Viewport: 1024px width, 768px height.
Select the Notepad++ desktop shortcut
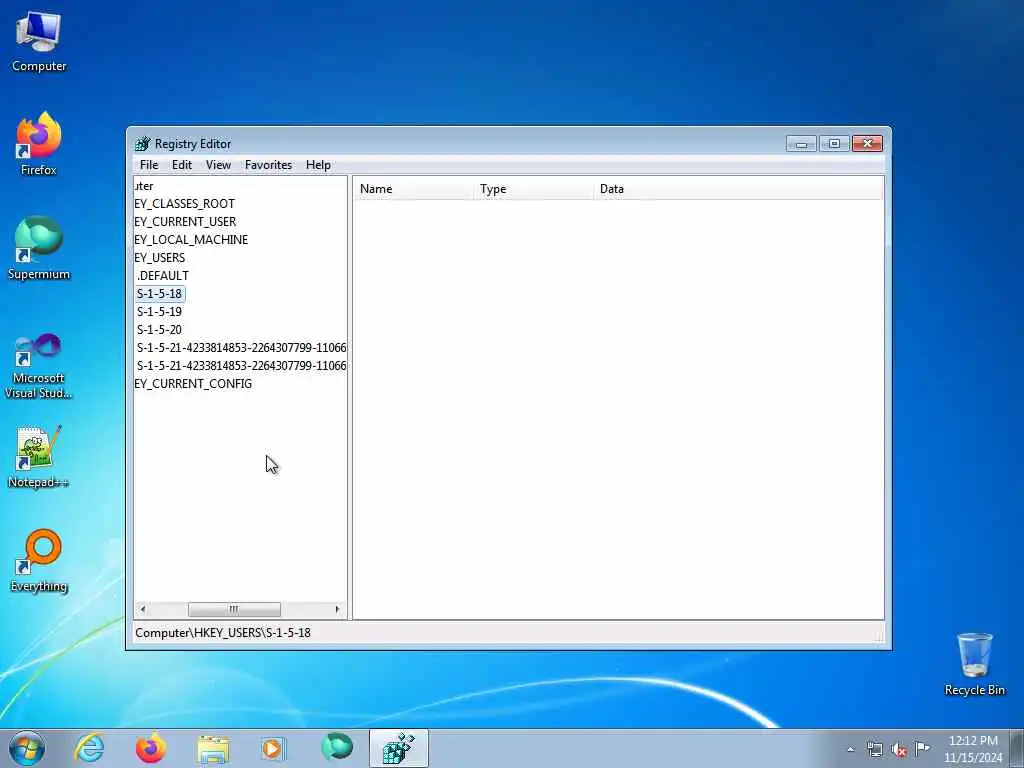(39, 457)
